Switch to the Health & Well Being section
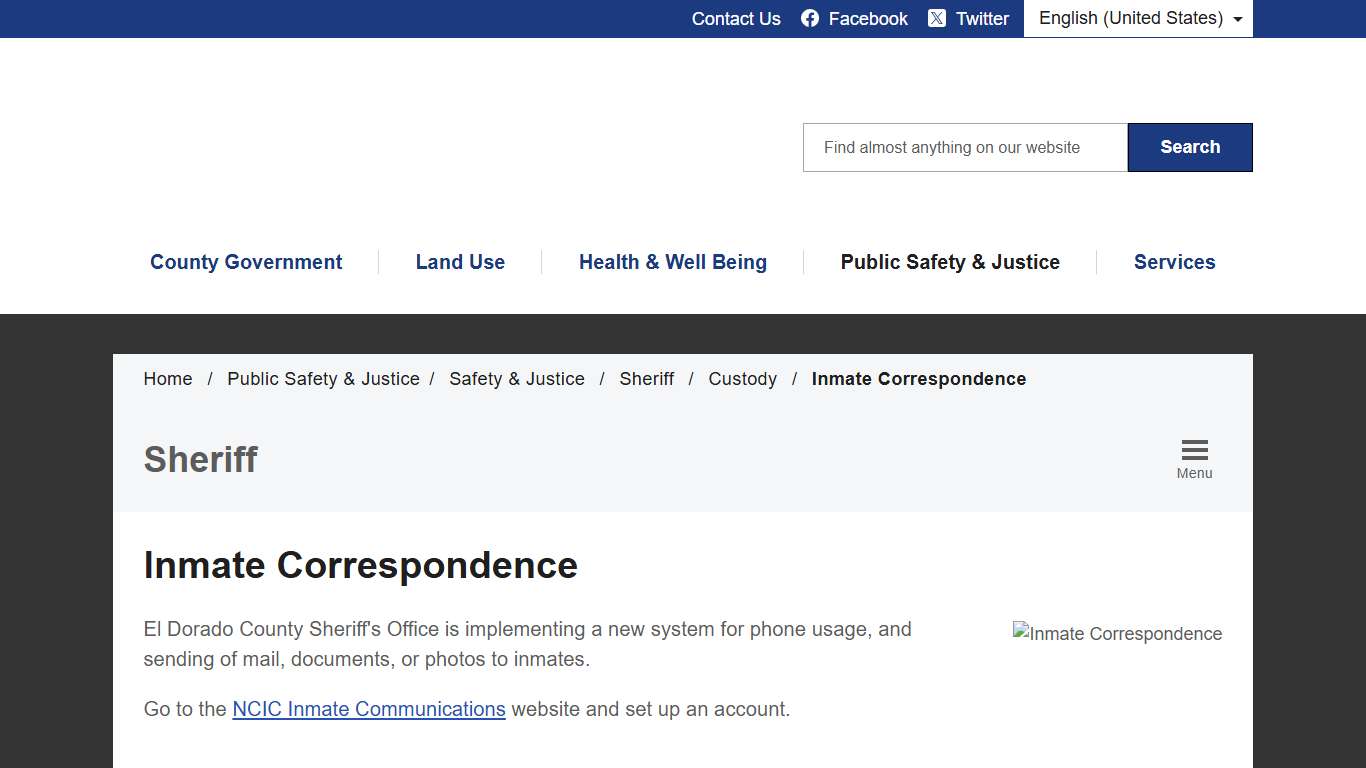The width and height of the screenshot is (1366, 768). [x=672, y=262]
